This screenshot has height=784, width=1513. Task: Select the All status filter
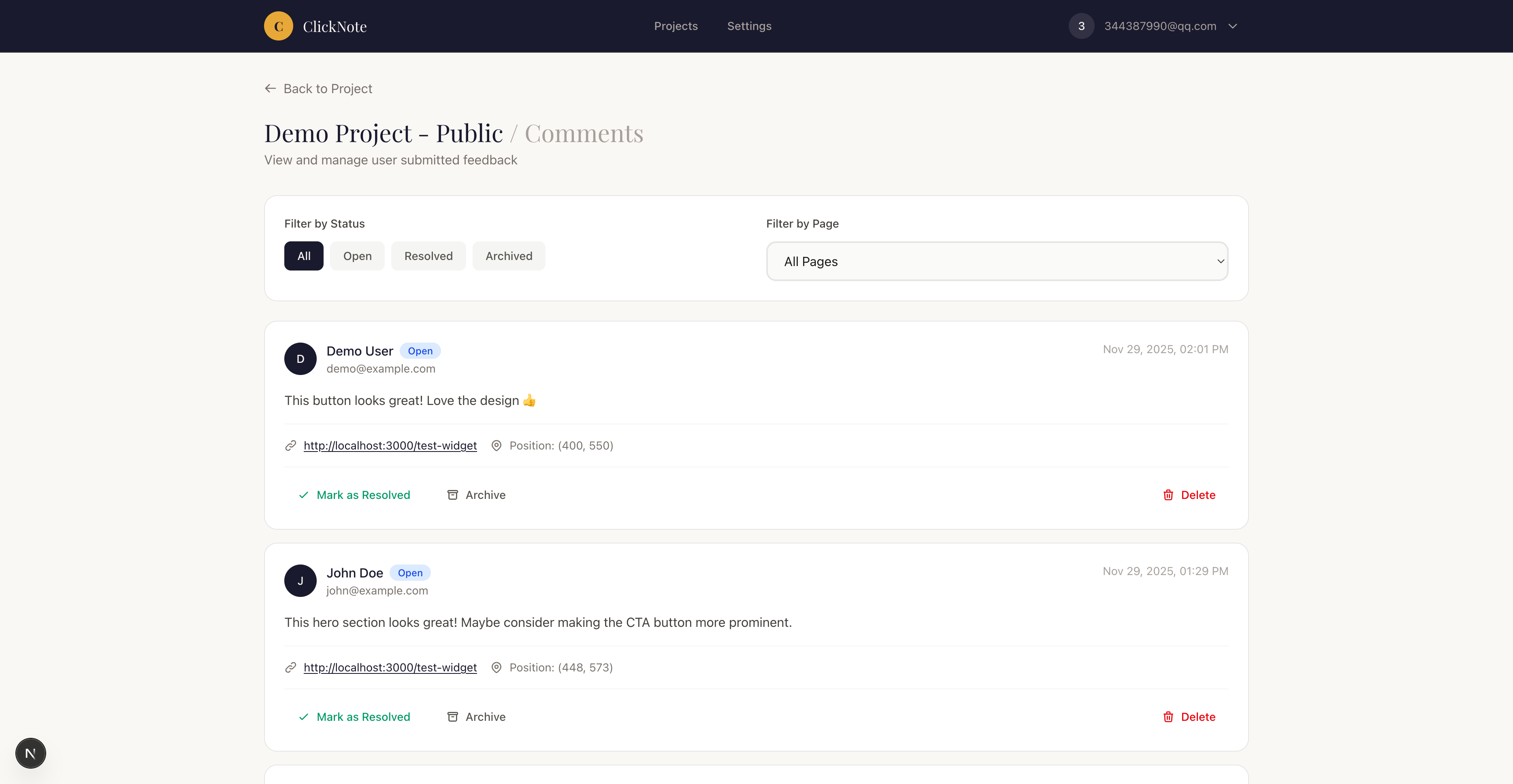pos(304,256)
